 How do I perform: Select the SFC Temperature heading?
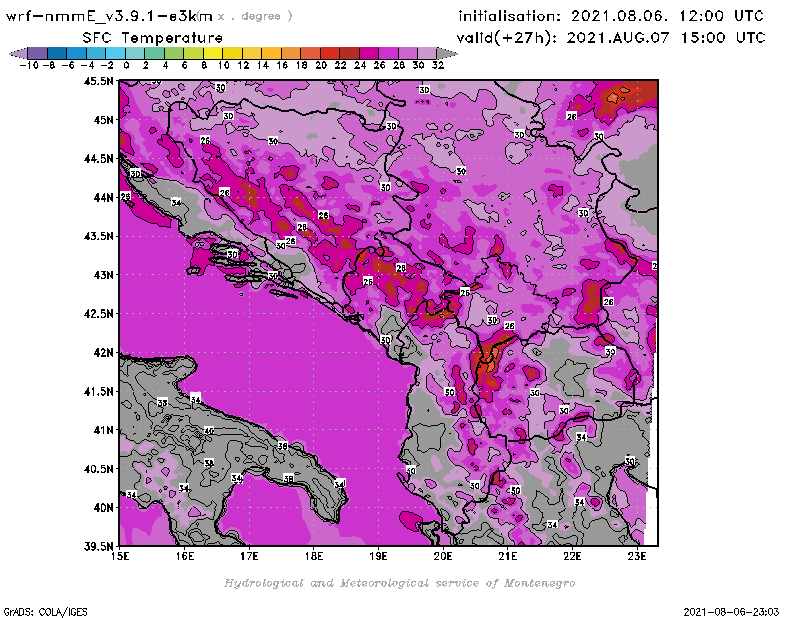[x=153, y=38]
